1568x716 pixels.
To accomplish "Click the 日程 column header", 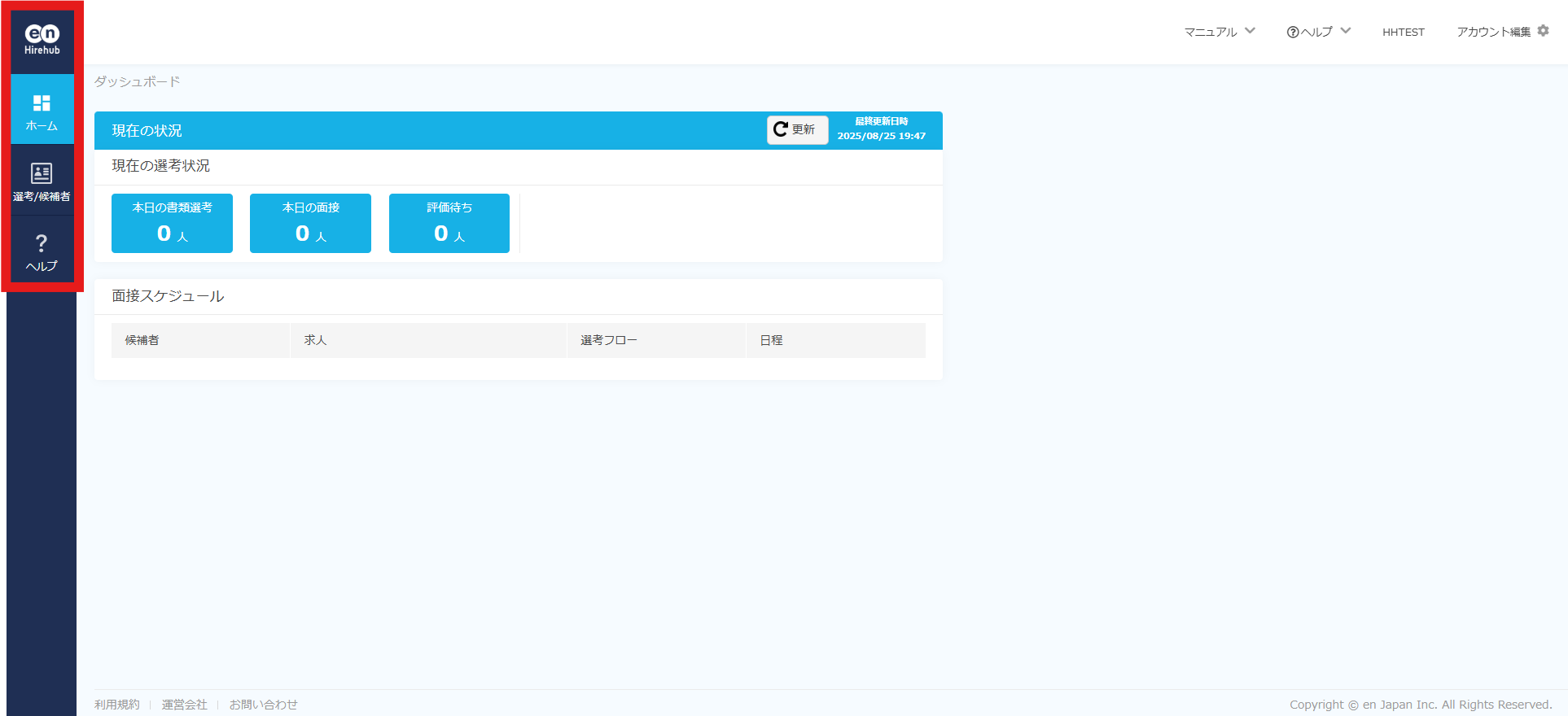I will 771,340.
